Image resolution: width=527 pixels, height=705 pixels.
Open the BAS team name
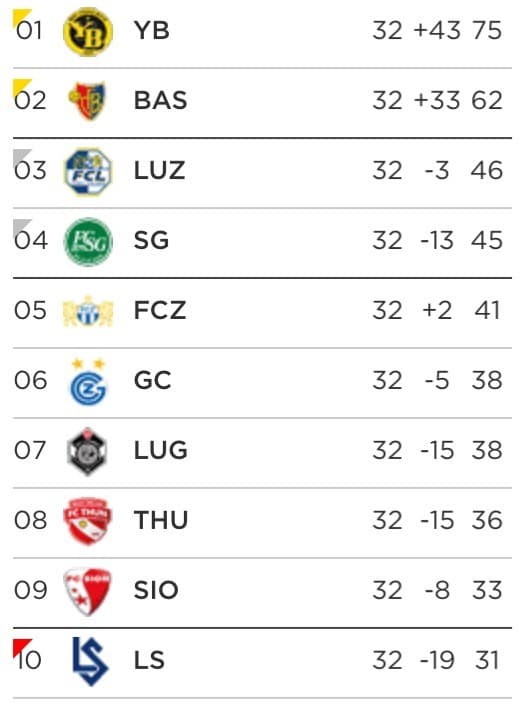161,100
